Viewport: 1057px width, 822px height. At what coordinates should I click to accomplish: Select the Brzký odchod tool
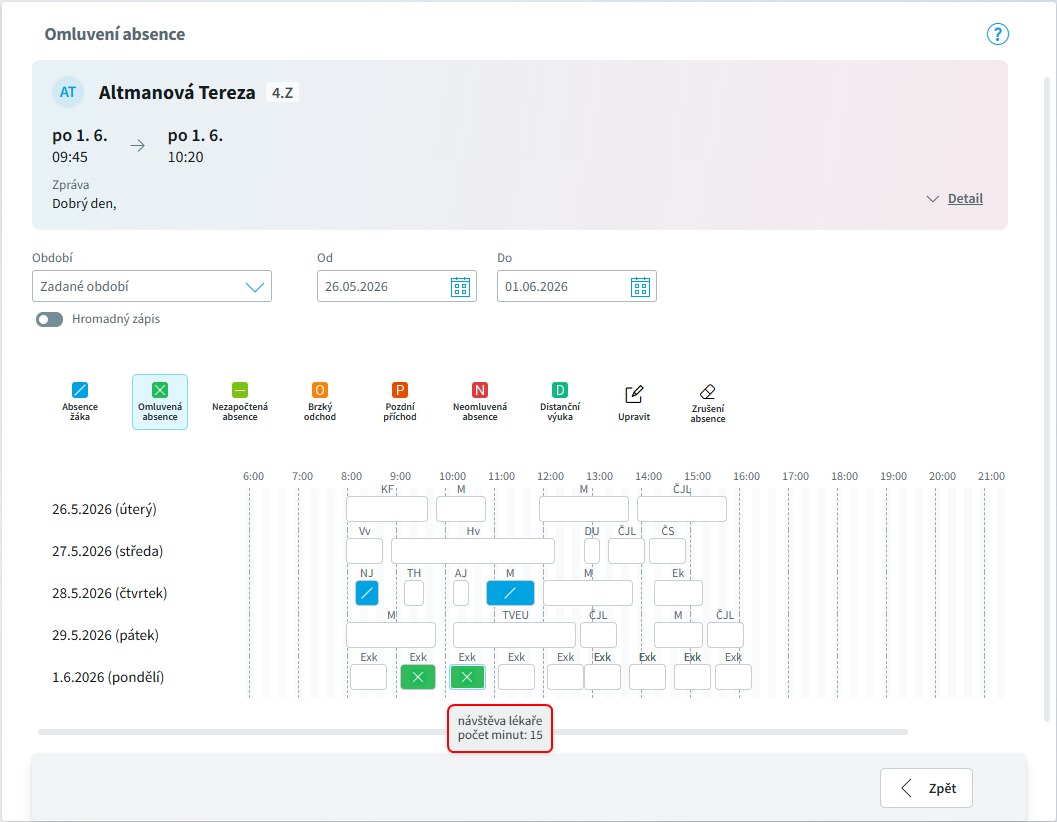coord(320,402)
